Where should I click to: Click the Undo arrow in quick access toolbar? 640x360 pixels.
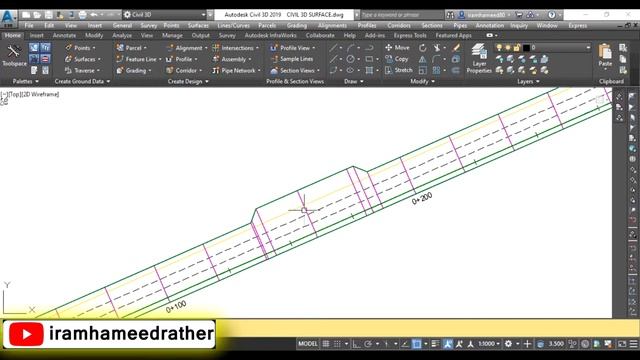pos(94,15)
